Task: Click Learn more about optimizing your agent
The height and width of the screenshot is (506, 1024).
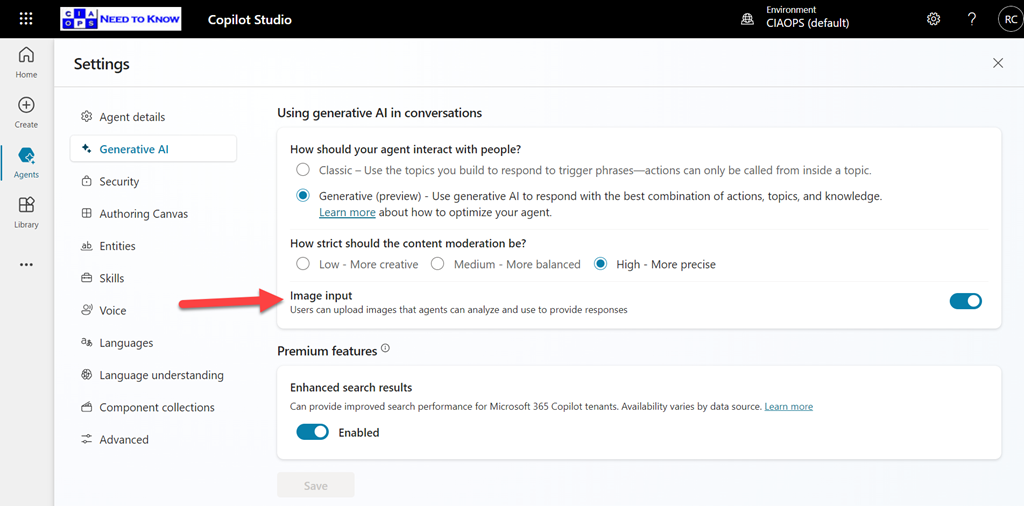Action: click(347, 212)
